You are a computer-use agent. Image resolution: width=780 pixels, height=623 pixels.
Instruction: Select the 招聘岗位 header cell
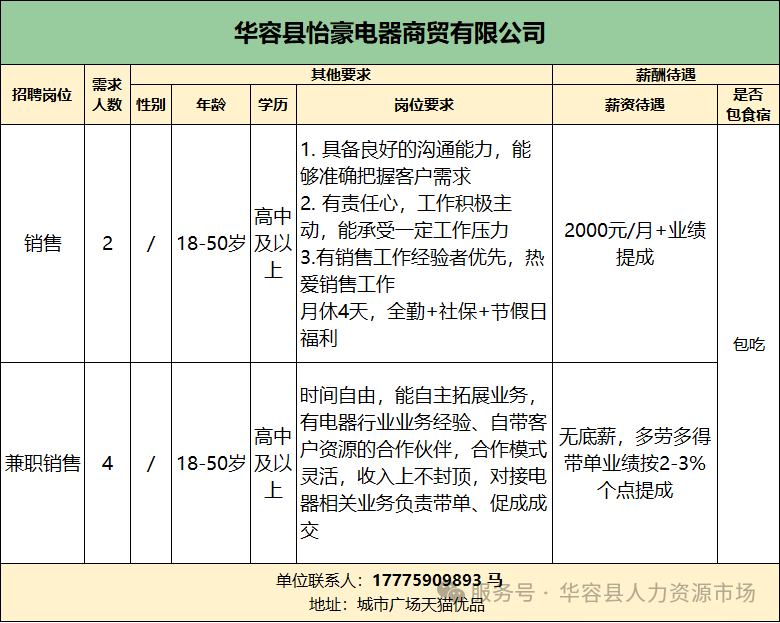(x=42, y=95)
